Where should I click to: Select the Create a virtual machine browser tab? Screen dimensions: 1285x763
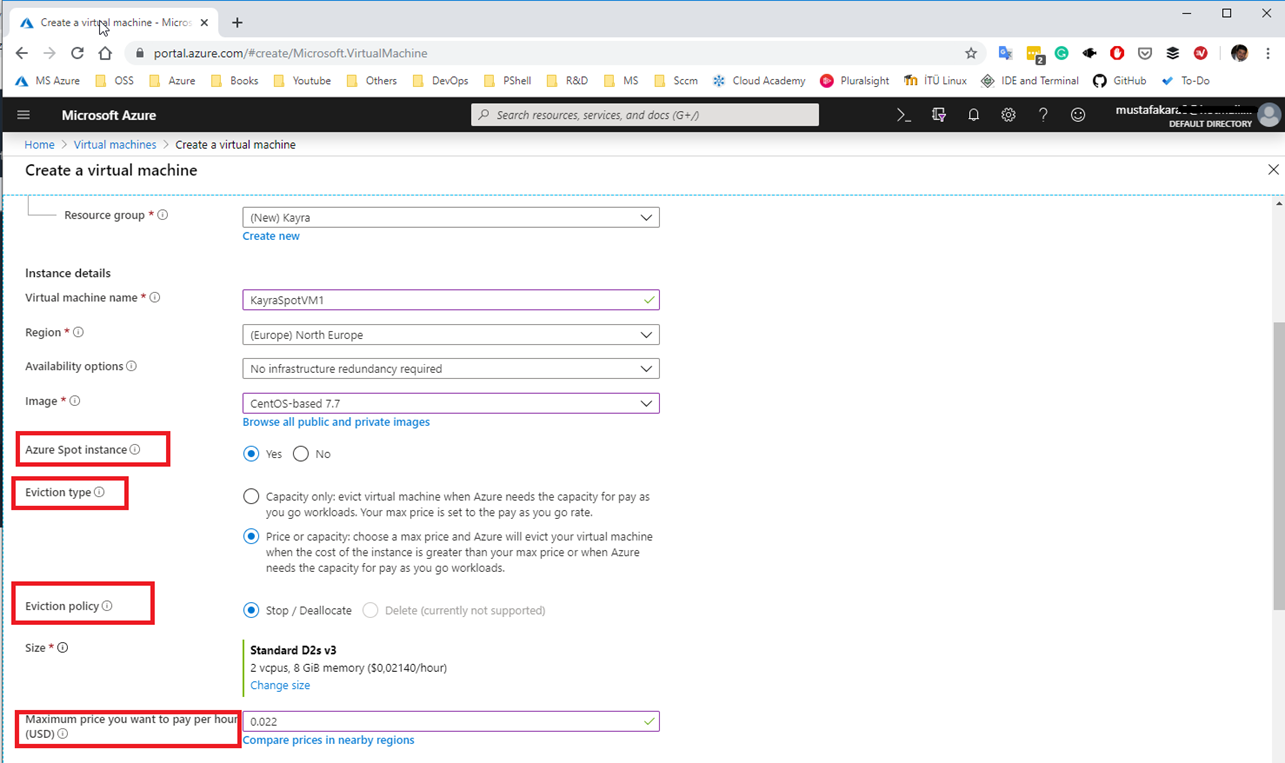click(115, 22)
